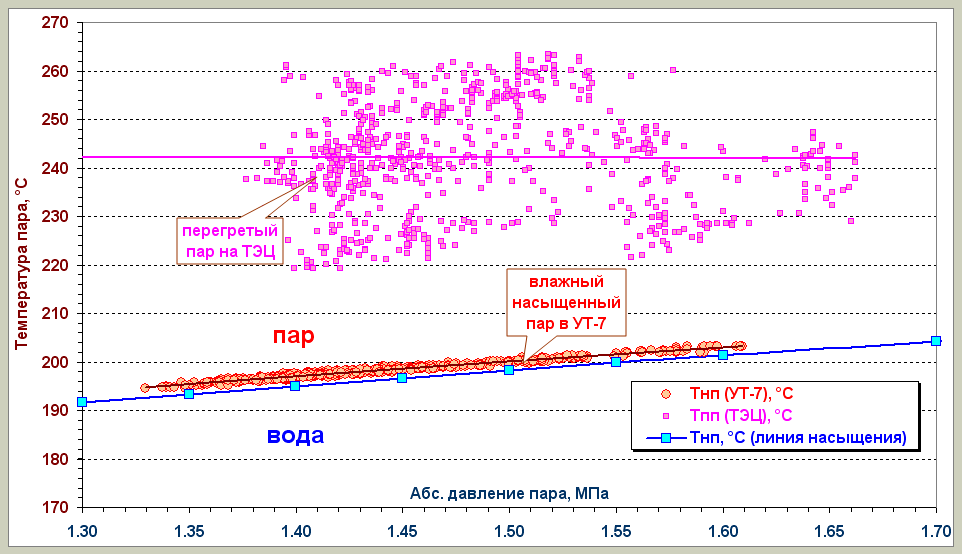Select the saturation line marker at pressure 1.60
Viewport: 962px width, 554px height.
click(723, 355)
